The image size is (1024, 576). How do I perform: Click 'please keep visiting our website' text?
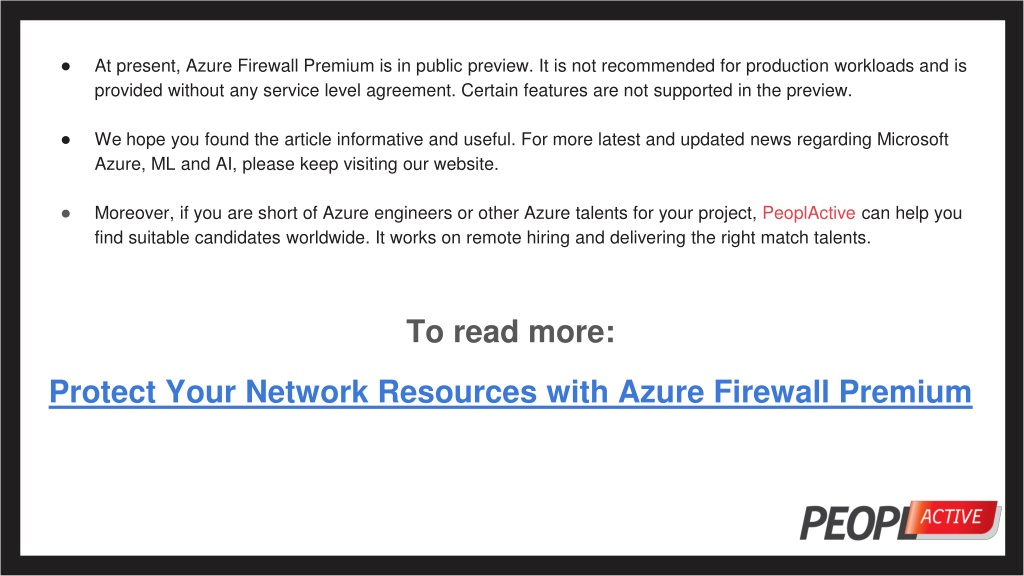tap(370, 164)
